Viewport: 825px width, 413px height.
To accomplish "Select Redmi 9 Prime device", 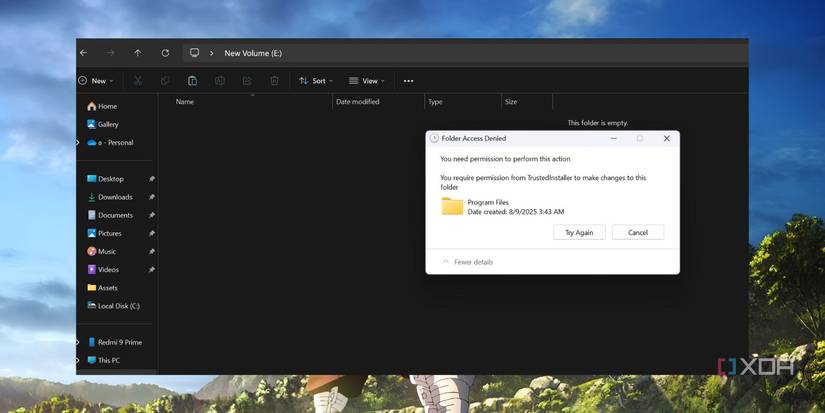I will [x=115, y=342].
